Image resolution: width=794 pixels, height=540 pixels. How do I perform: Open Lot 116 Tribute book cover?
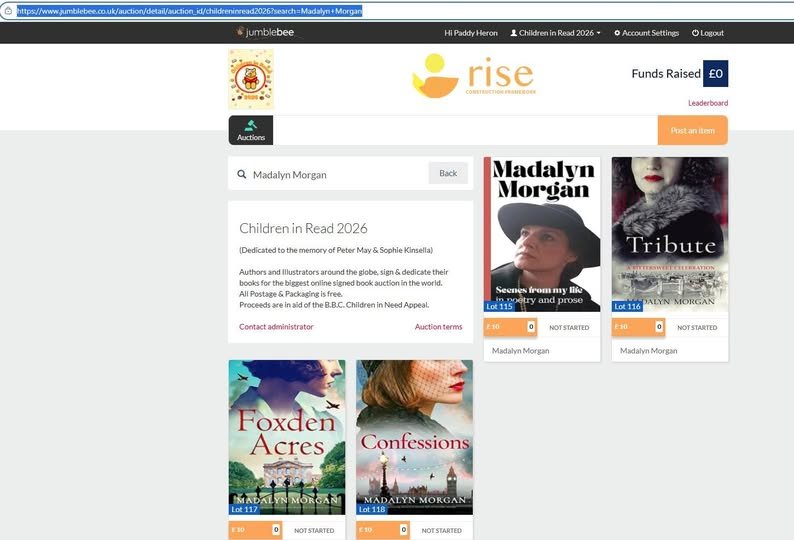click(670, 234)
